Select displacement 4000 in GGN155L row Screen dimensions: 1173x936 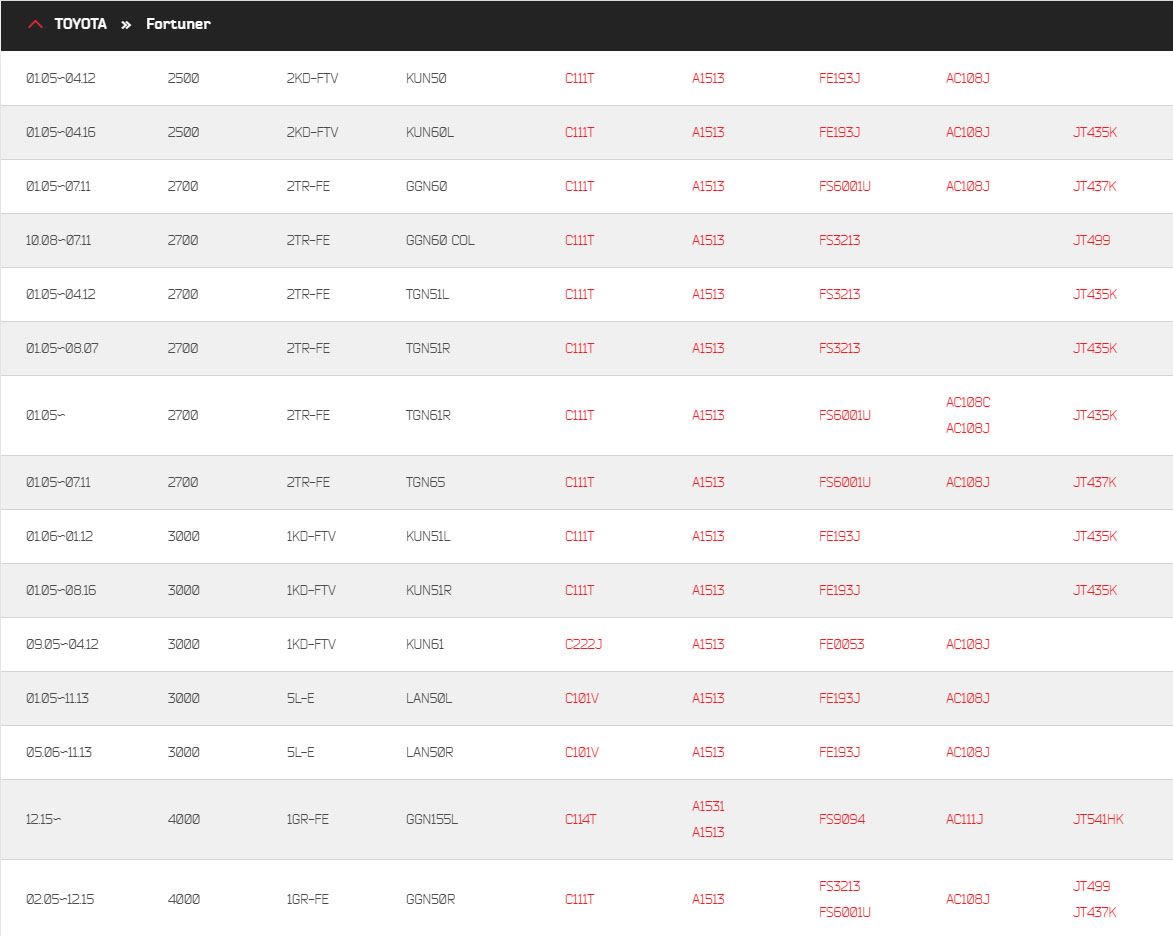pyautogui.click(x=183, y=819)
